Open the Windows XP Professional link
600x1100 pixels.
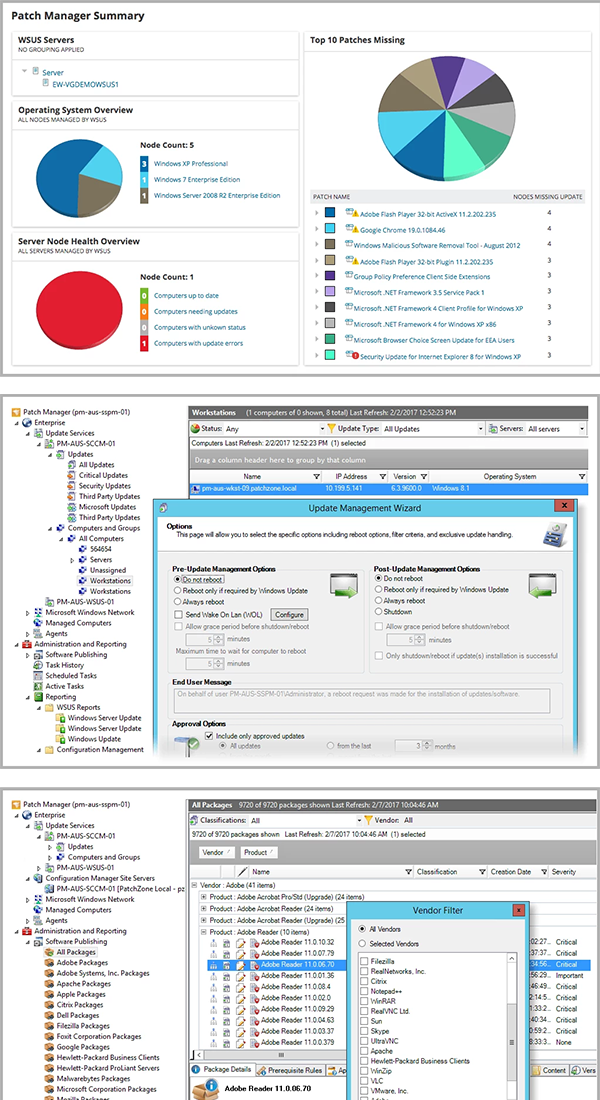(191, 163)
